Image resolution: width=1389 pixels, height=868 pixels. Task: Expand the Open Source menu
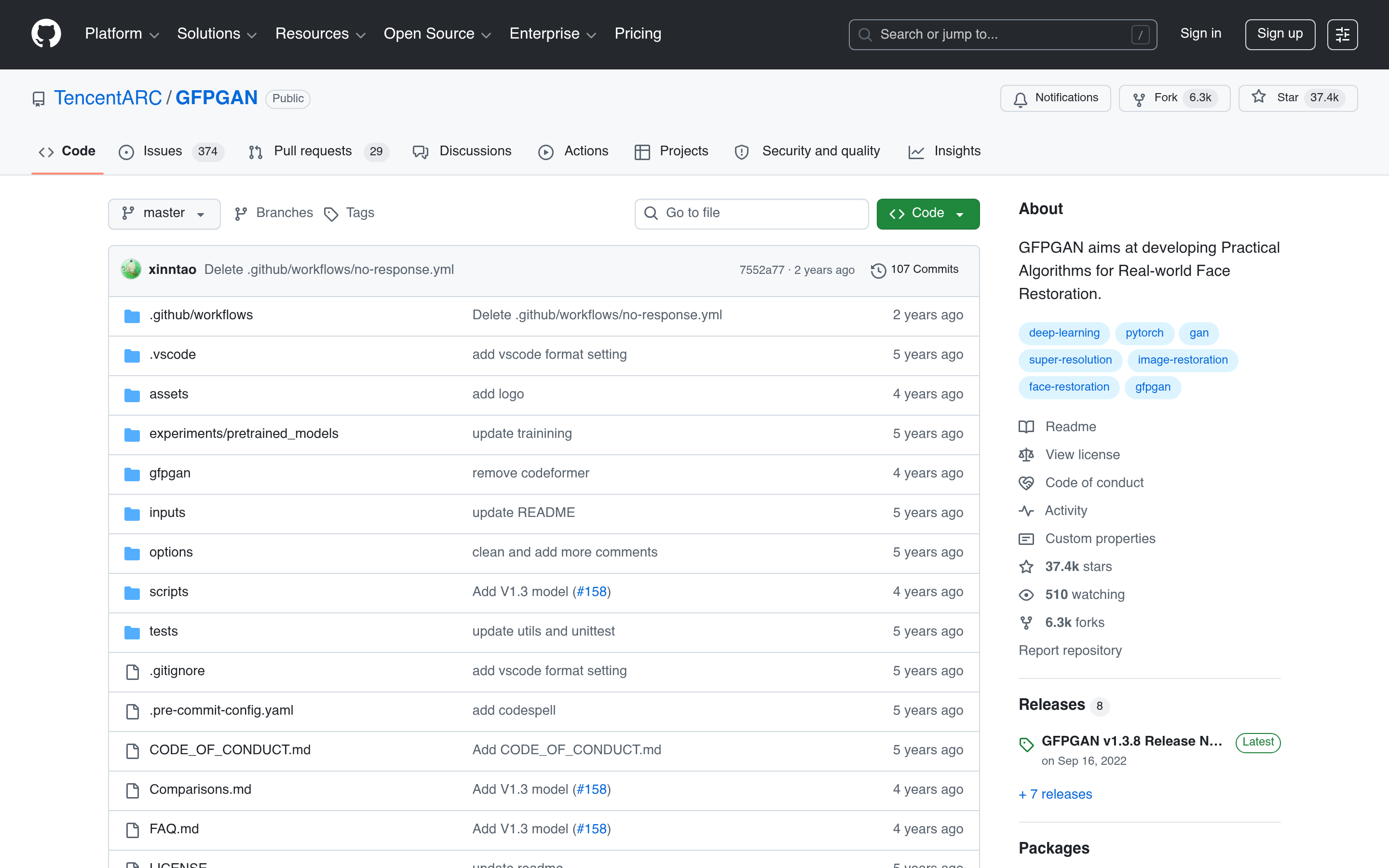point(437,34)
